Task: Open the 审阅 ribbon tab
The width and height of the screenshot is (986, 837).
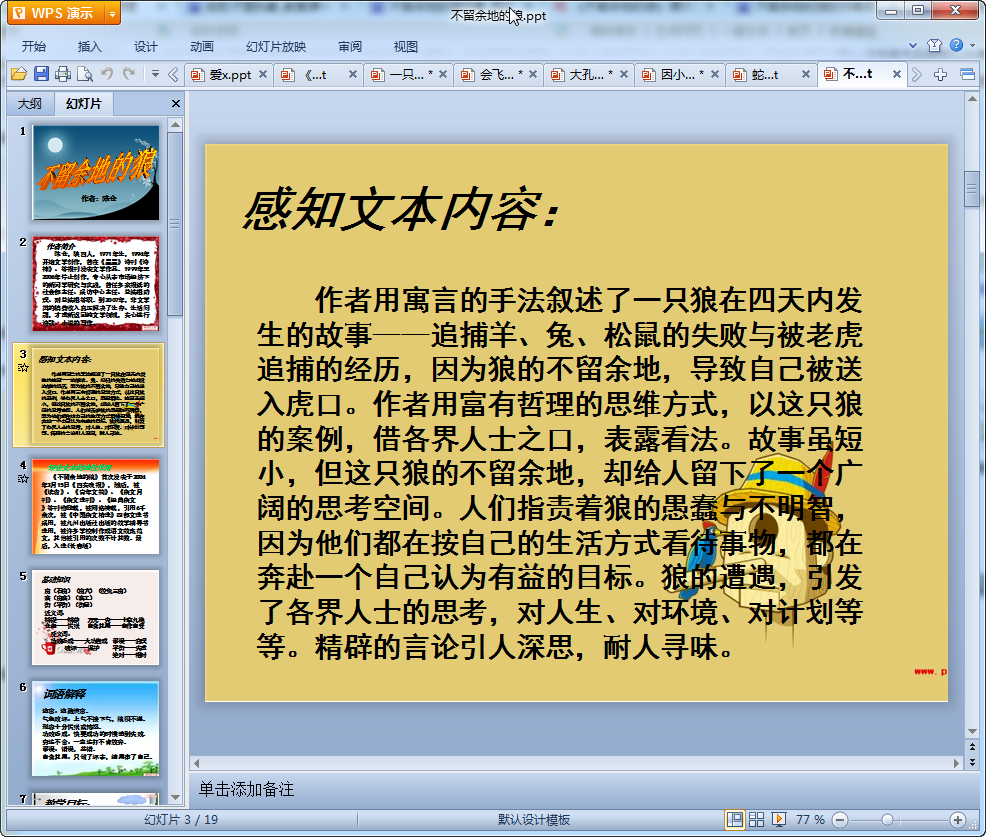Action: 350,47
